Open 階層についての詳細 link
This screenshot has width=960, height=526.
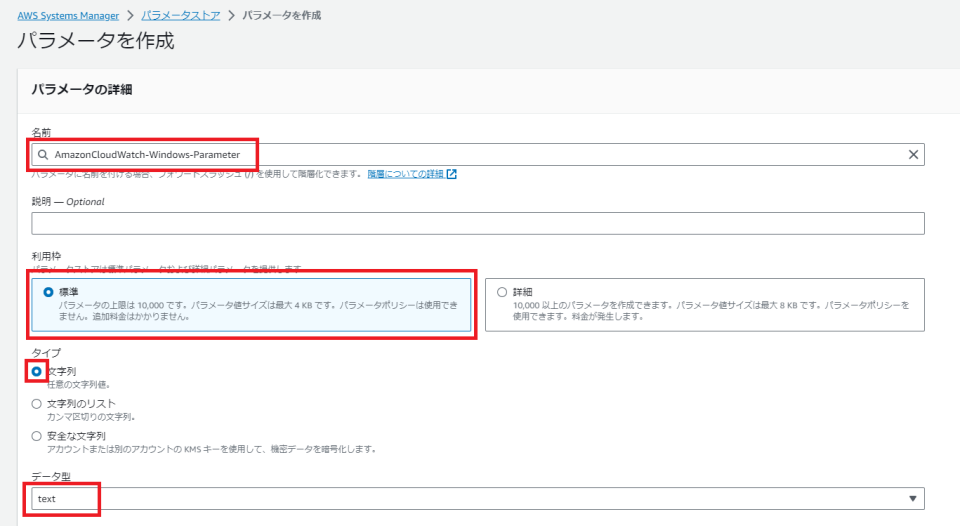(405, 174)
